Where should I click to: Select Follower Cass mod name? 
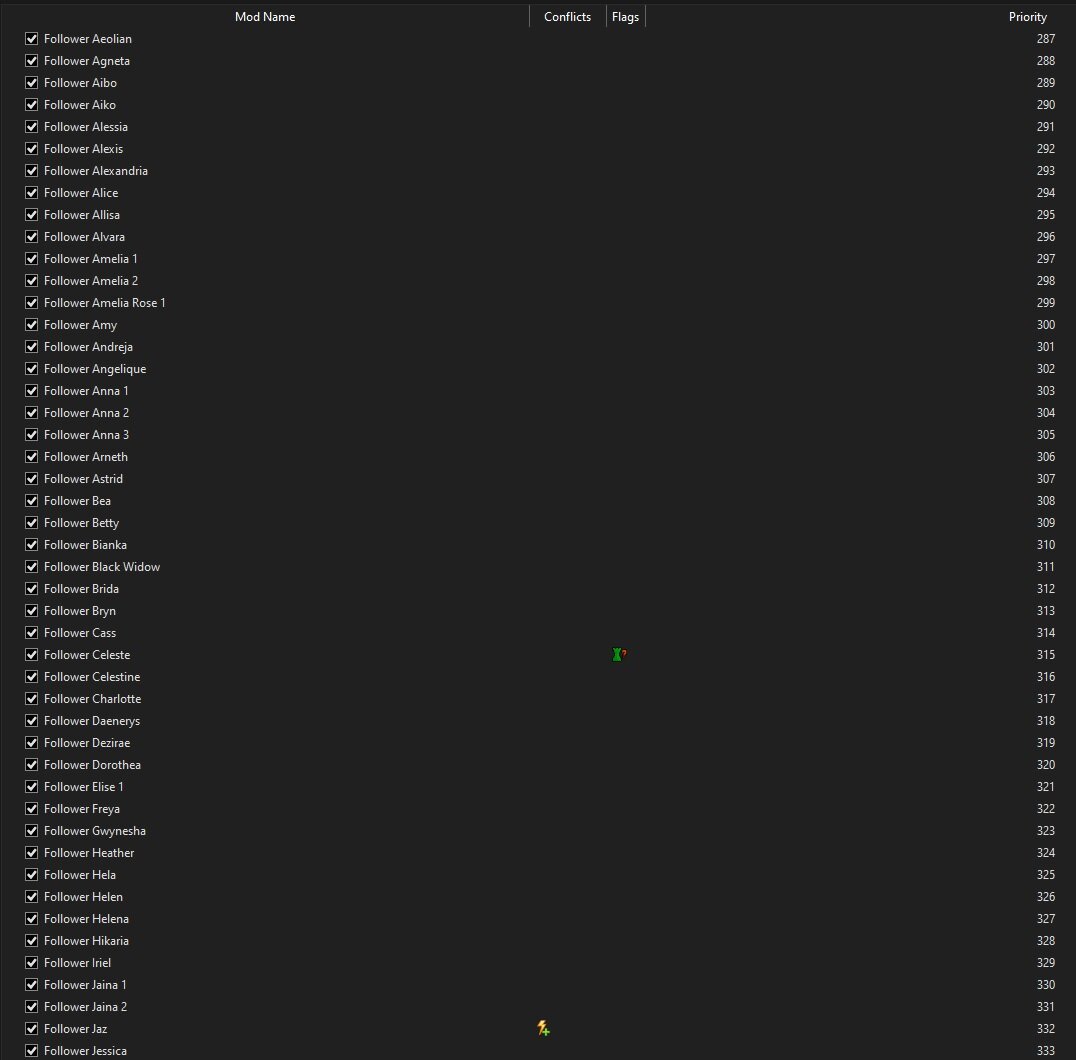coord(80,633)
